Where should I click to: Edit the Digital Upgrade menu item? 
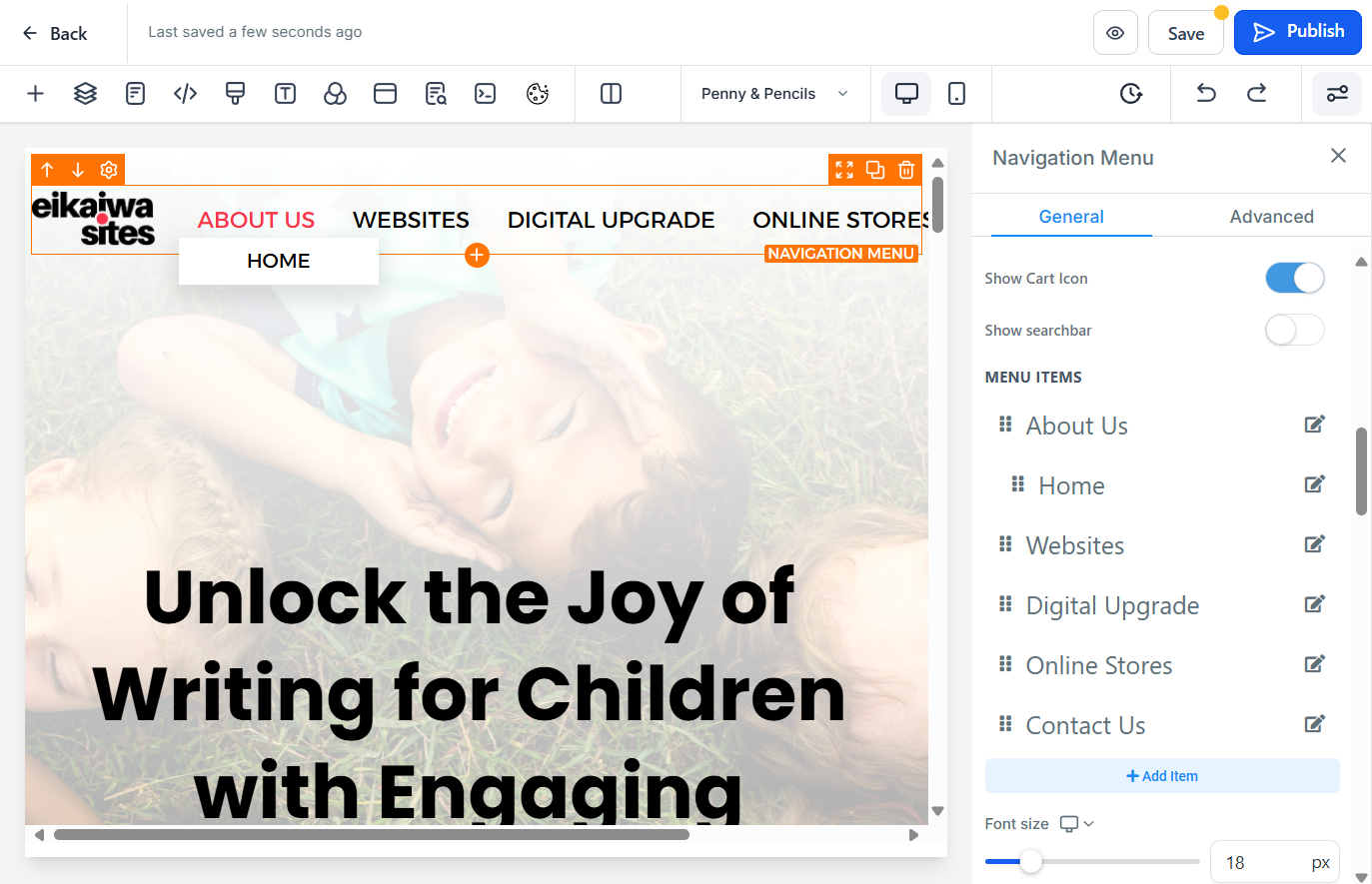point(1315,604)
